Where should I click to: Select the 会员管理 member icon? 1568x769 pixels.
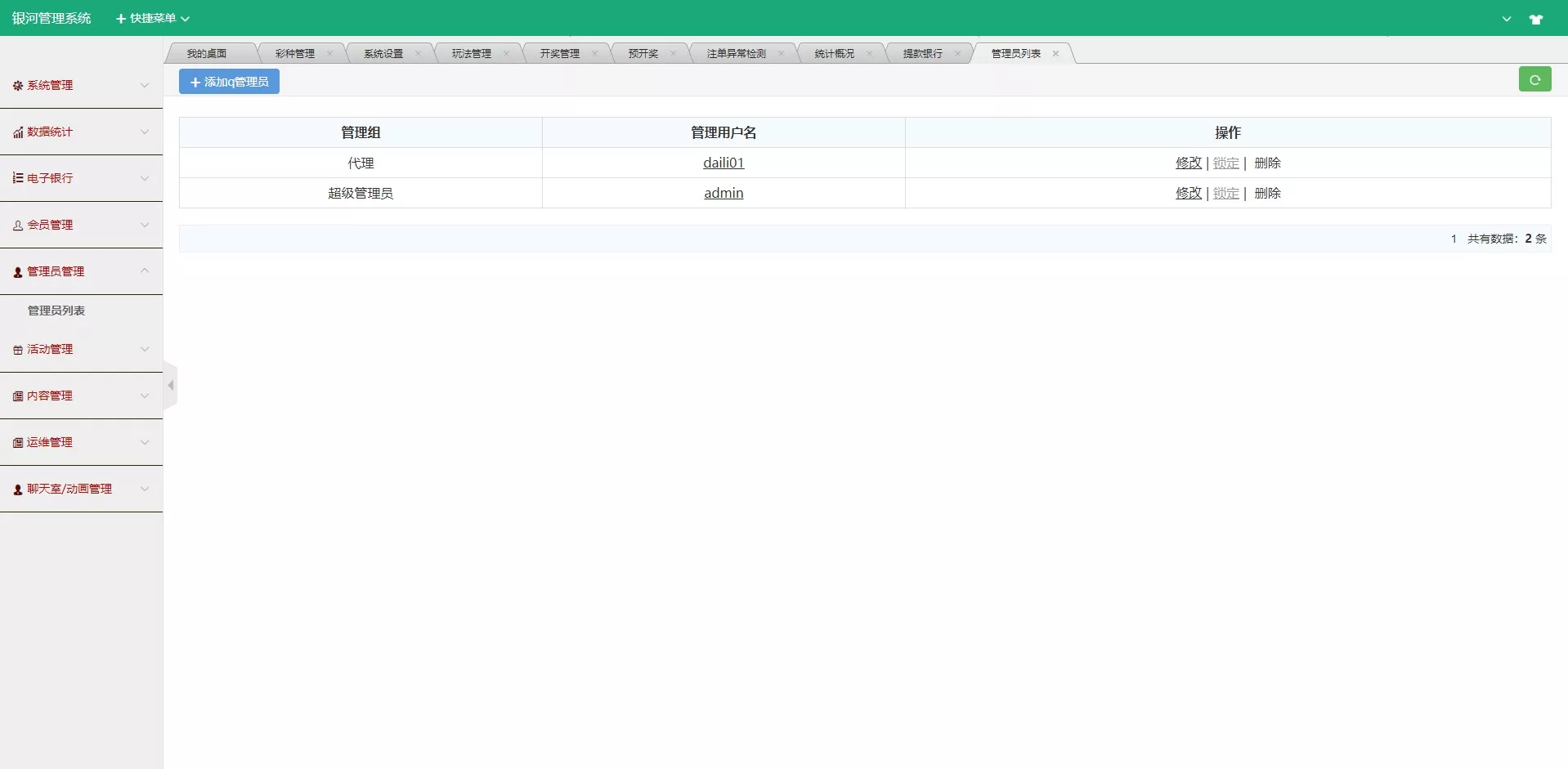pos(16,225)
